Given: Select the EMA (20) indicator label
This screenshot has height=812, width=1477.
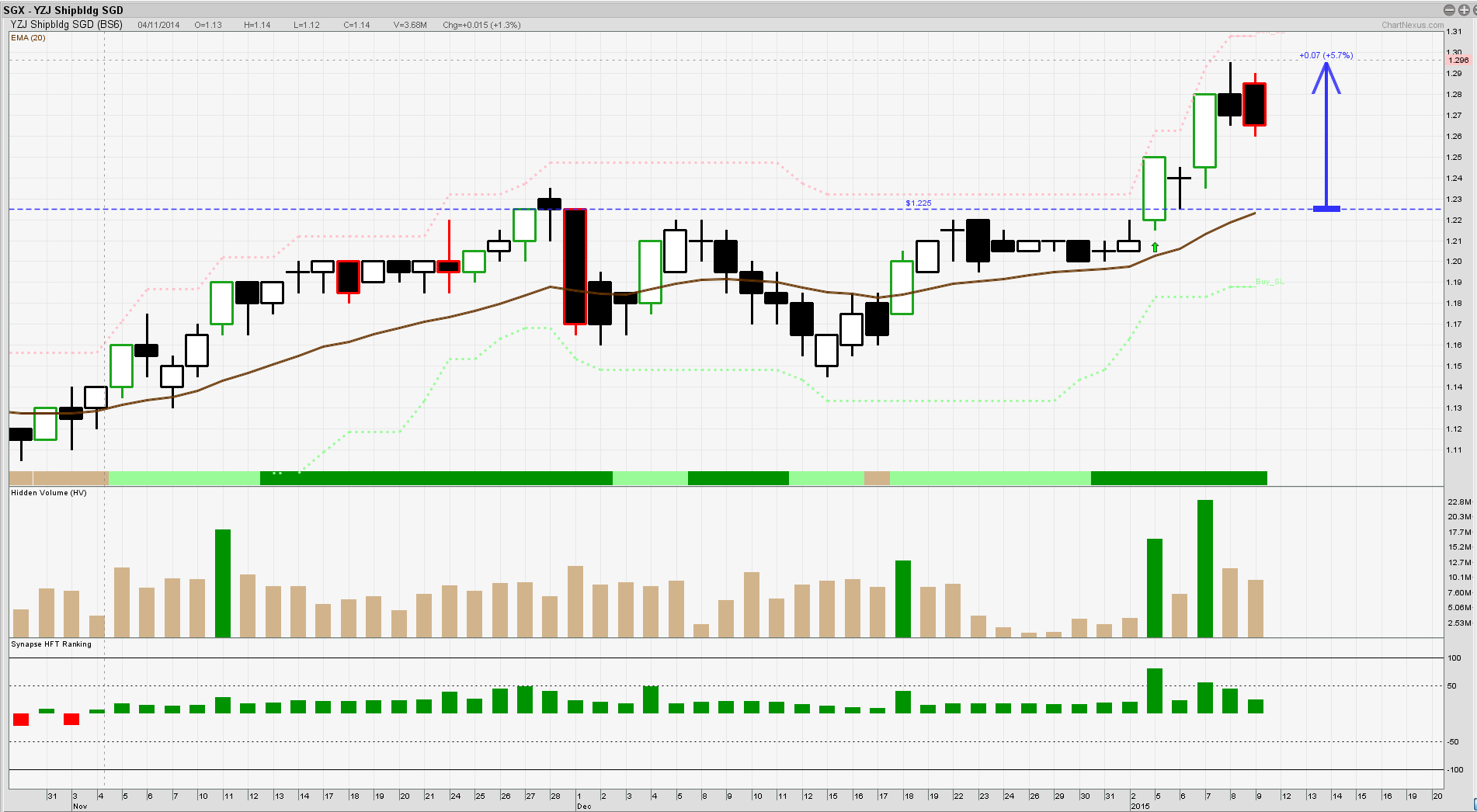Looking at the screenshot, I should 28,37.
